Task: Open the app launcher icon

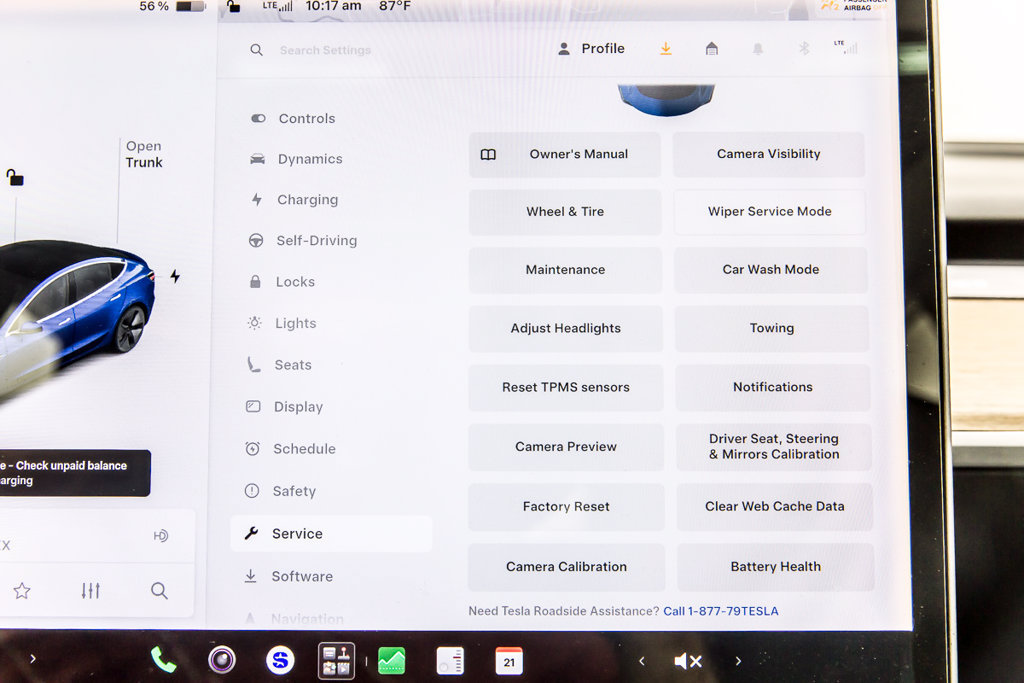Action: click(336, 661)
